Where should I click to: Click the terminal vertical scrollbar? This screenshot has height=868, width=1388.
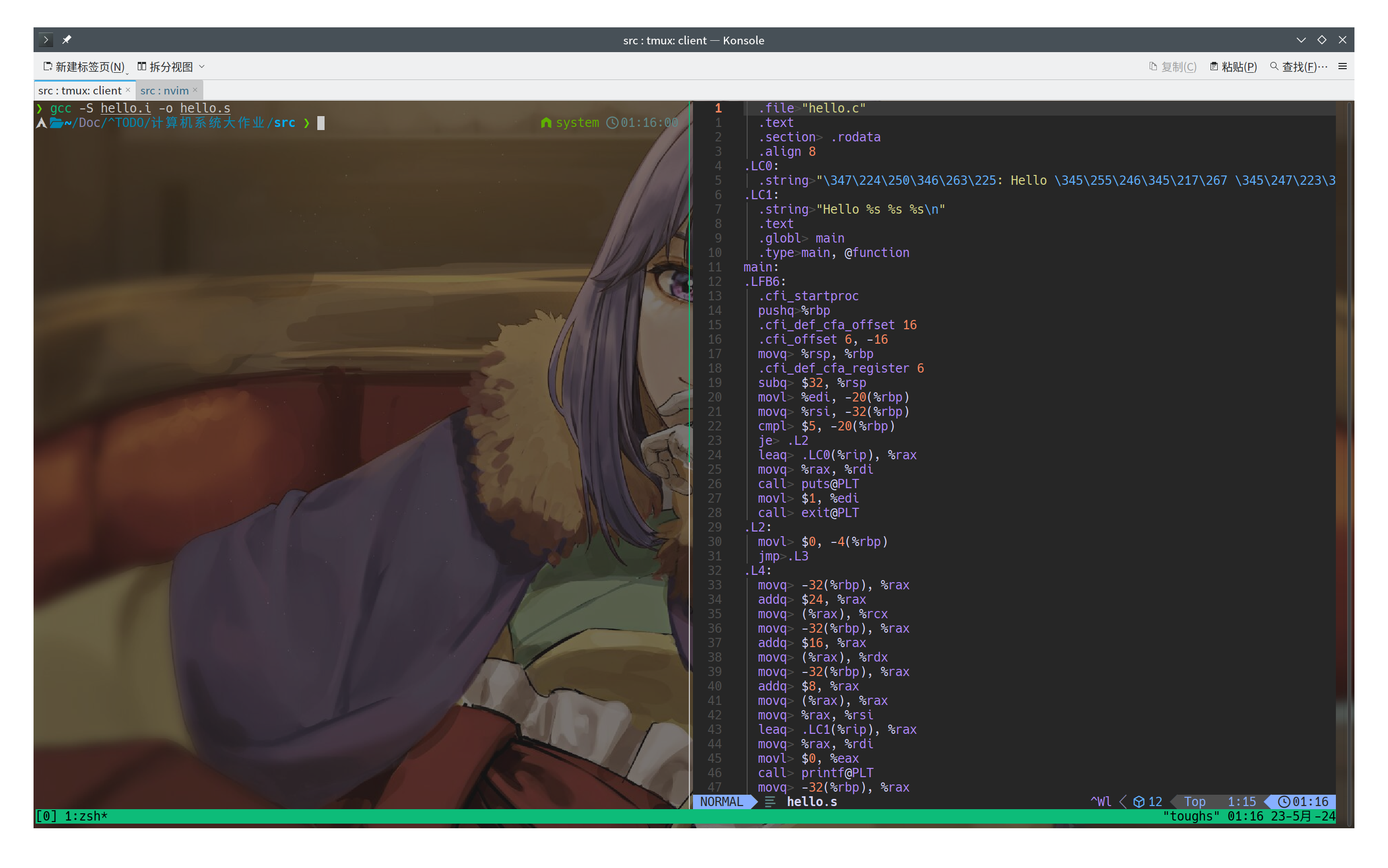[x=1348, y=459]
